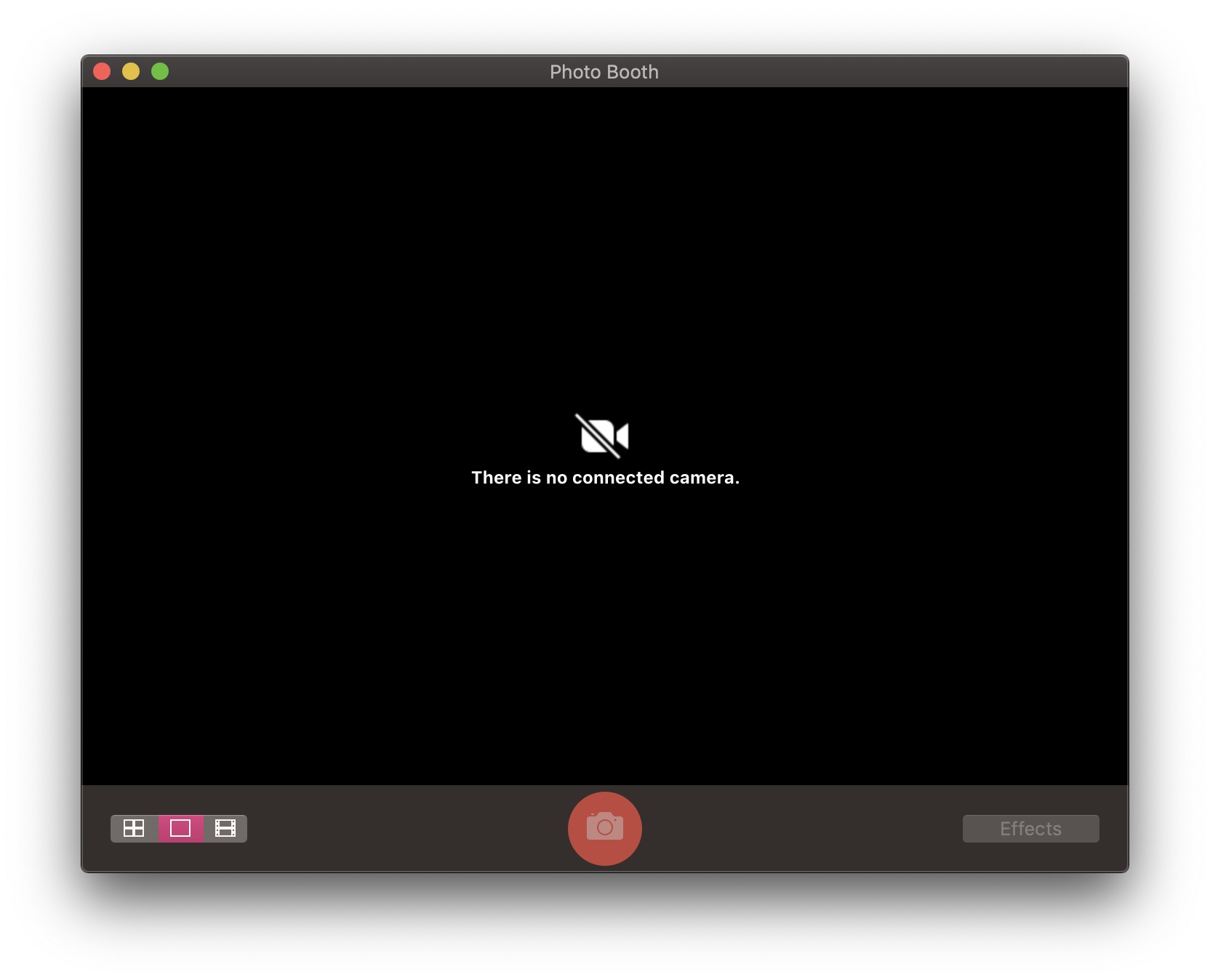
Task: Minimize Photo Booth with the yellow button
Action: [x=131, y=71]
